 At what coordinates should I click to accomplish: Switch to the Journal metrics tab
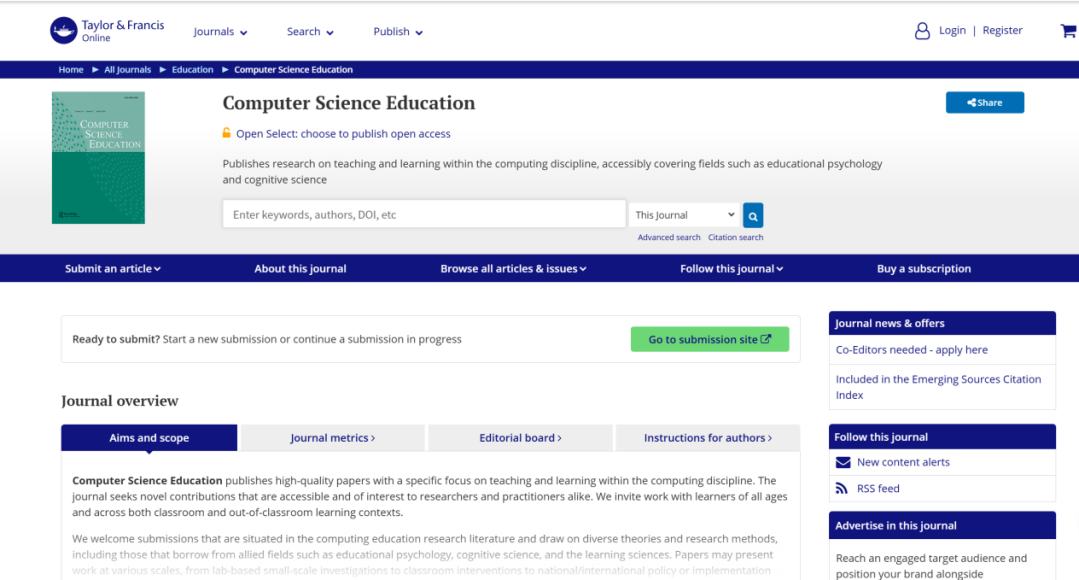point(332,438)
